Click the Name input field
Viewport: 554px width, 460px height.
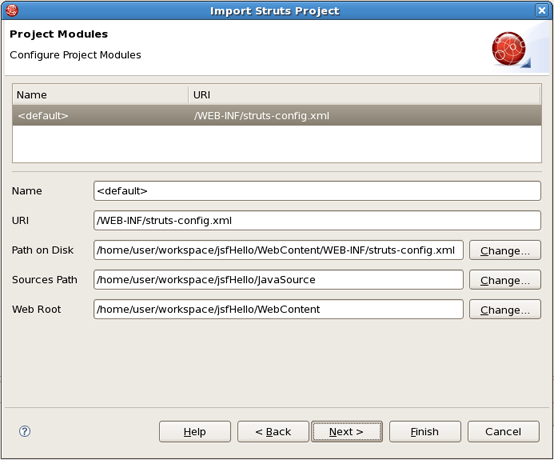click(317, 191)
